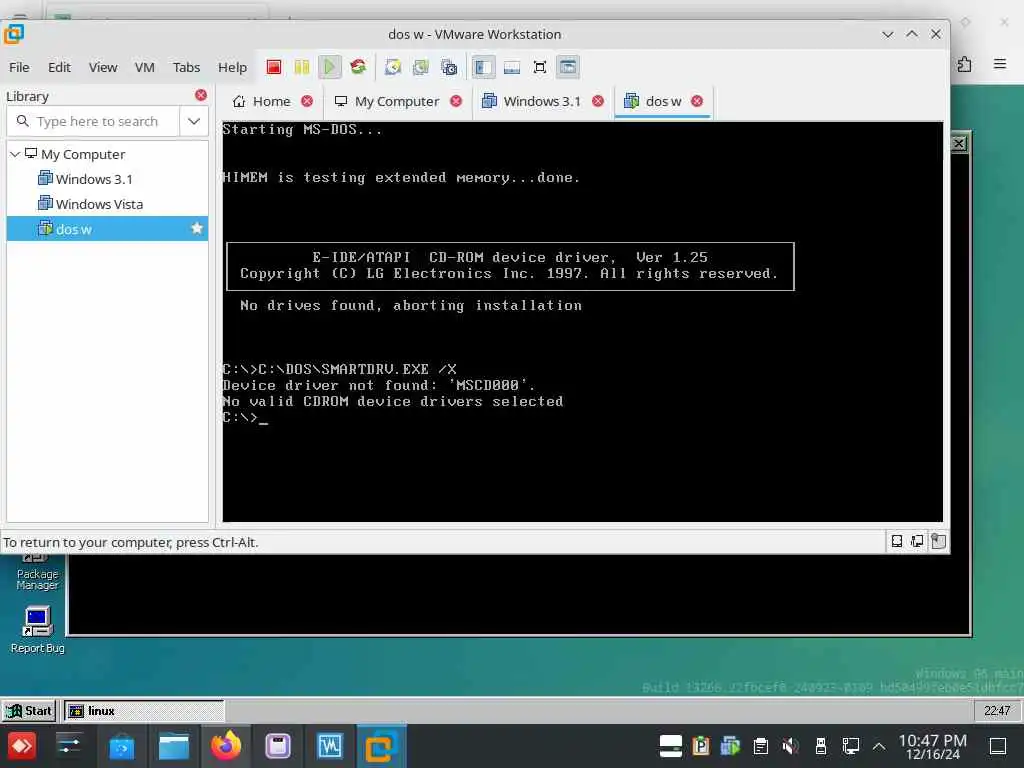Open the Report Bug desktop icon
This screenshot has width=1024, height=768.
click(x=37, y=630)
